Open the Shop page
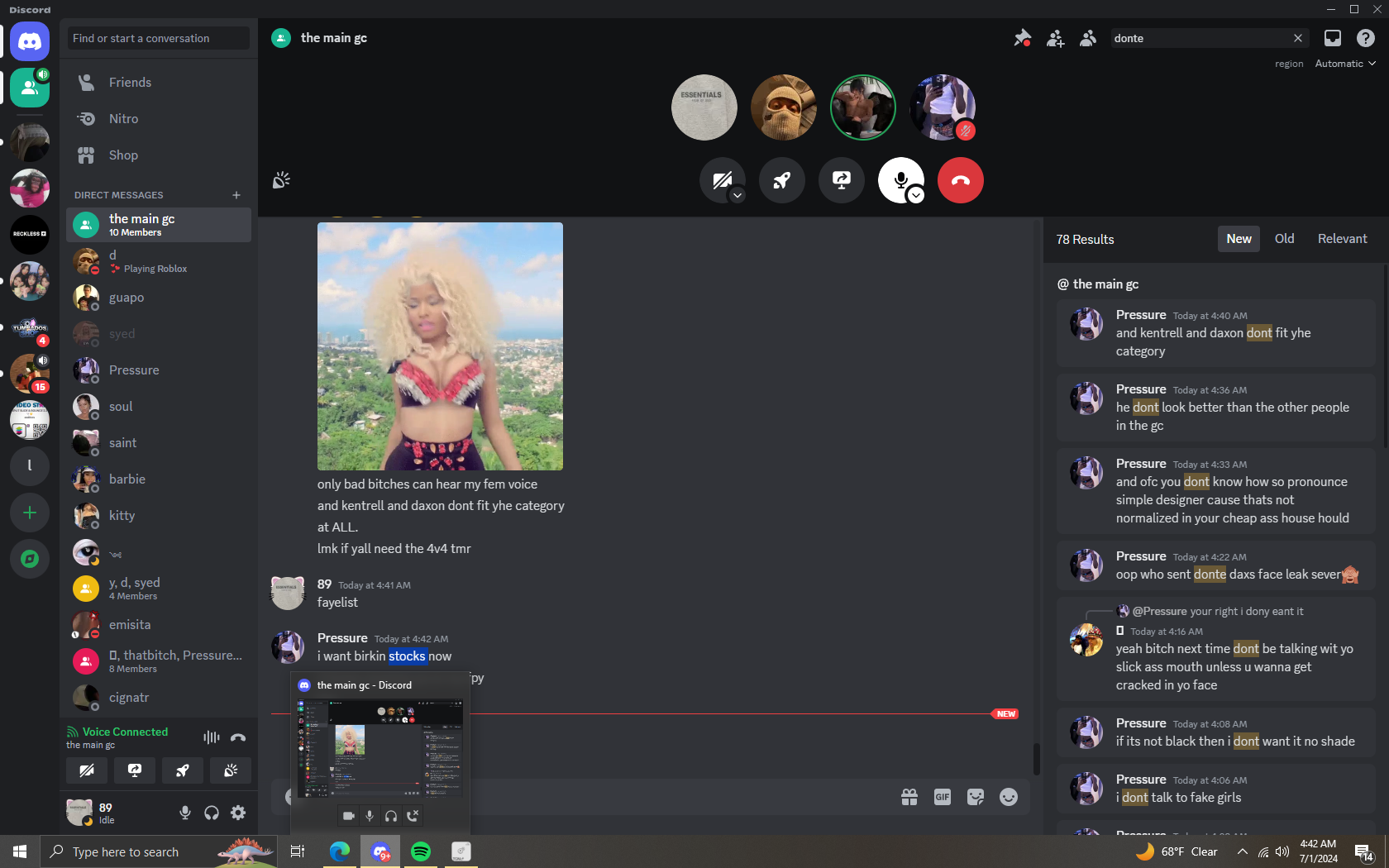Image resolution: width=1389 pixels, height=868 pixels. point(159,155)
